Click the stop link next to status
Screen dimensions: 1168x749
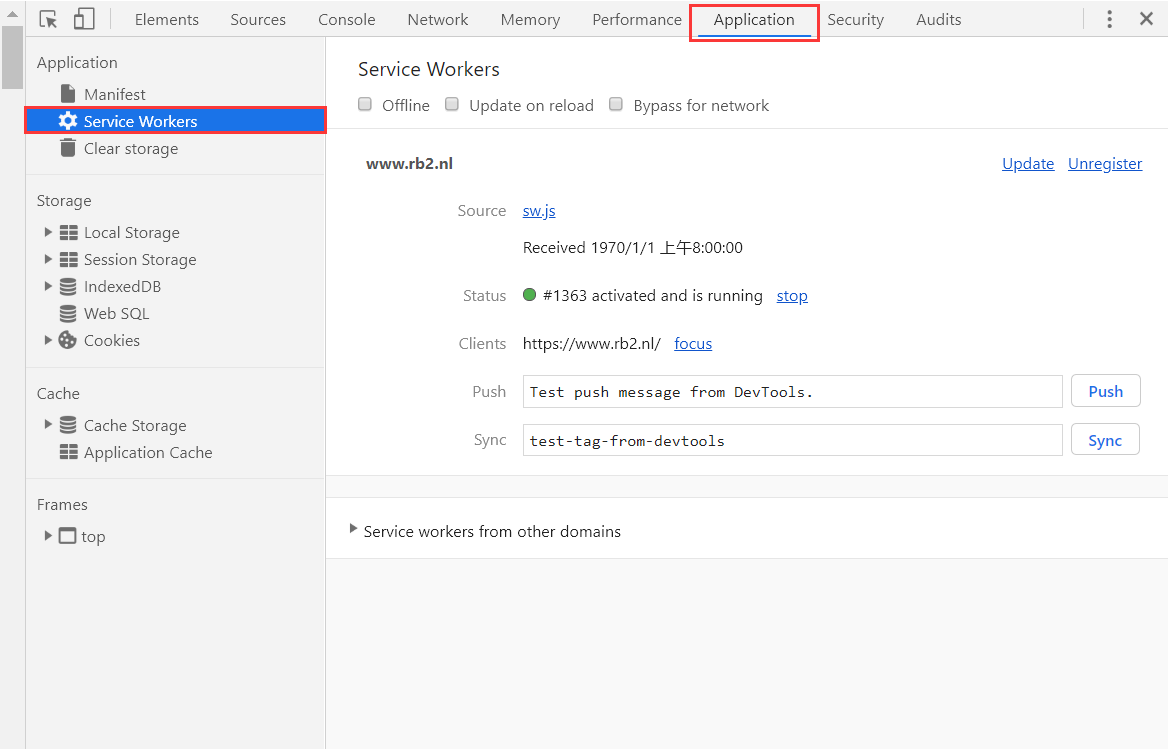[x=792, y=296]
